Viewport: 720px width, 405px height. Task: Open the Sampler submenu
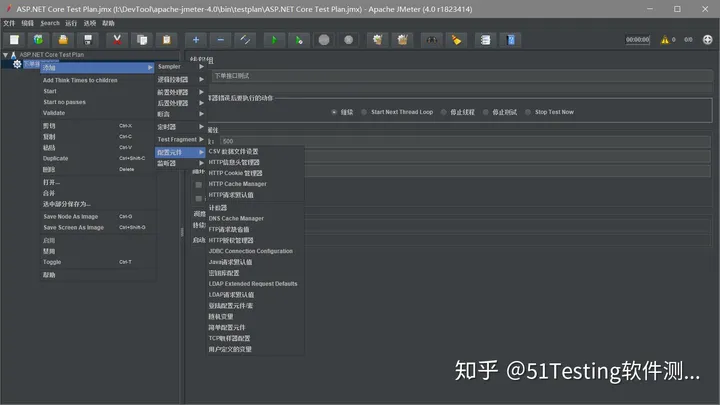pos(180,67)
